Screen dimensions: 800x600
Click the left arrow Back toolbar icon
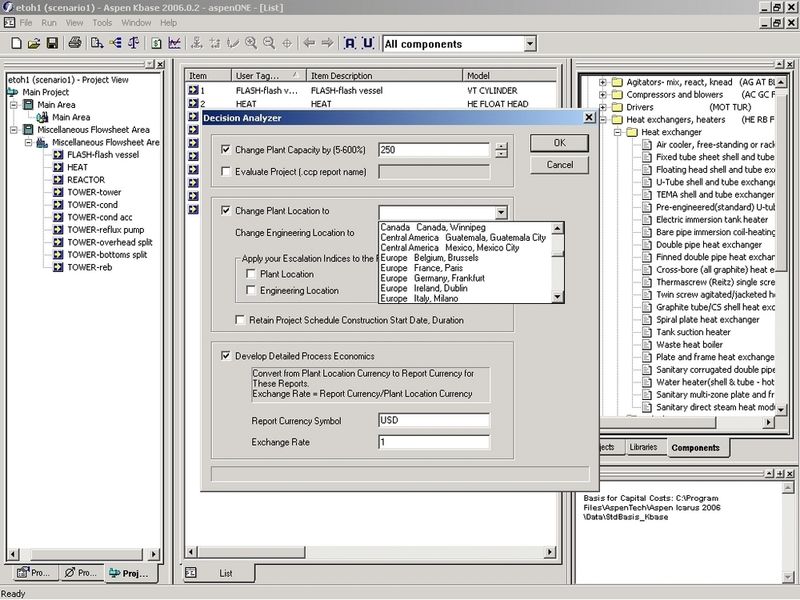308,44
